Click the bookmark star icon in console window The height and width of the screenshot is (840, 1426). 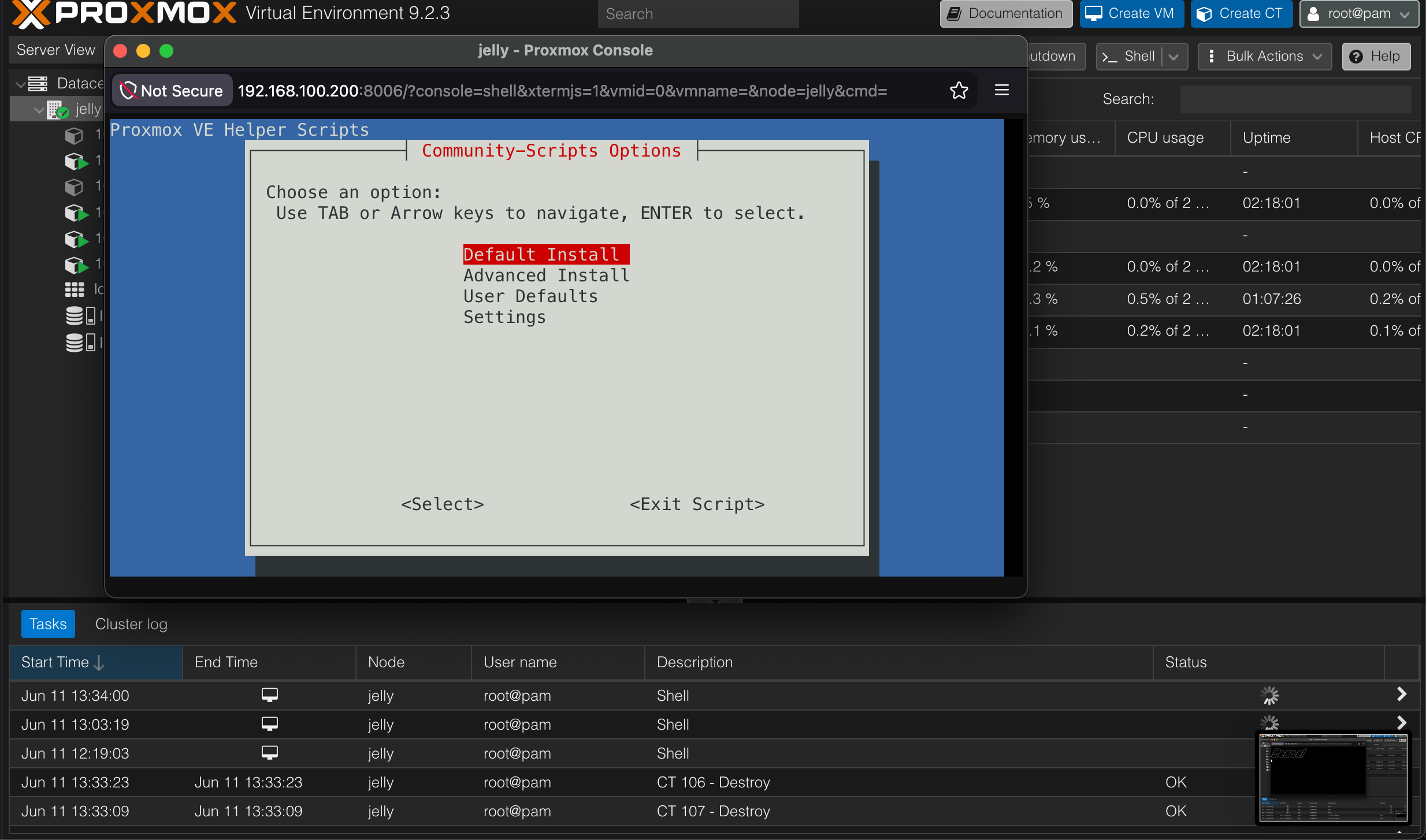[959, 90]
